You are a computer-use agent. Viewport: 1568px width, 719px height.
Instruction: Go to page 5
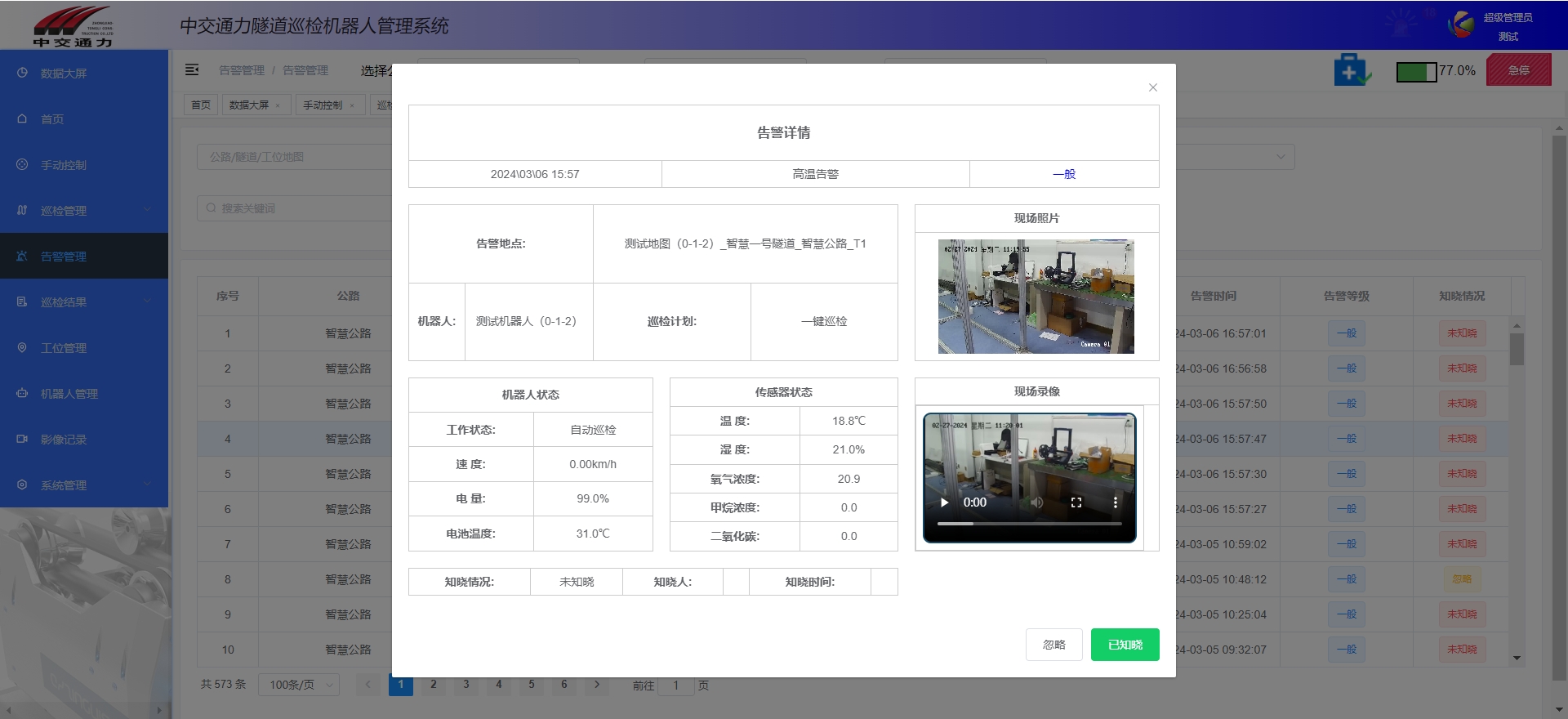click(532, 685)
